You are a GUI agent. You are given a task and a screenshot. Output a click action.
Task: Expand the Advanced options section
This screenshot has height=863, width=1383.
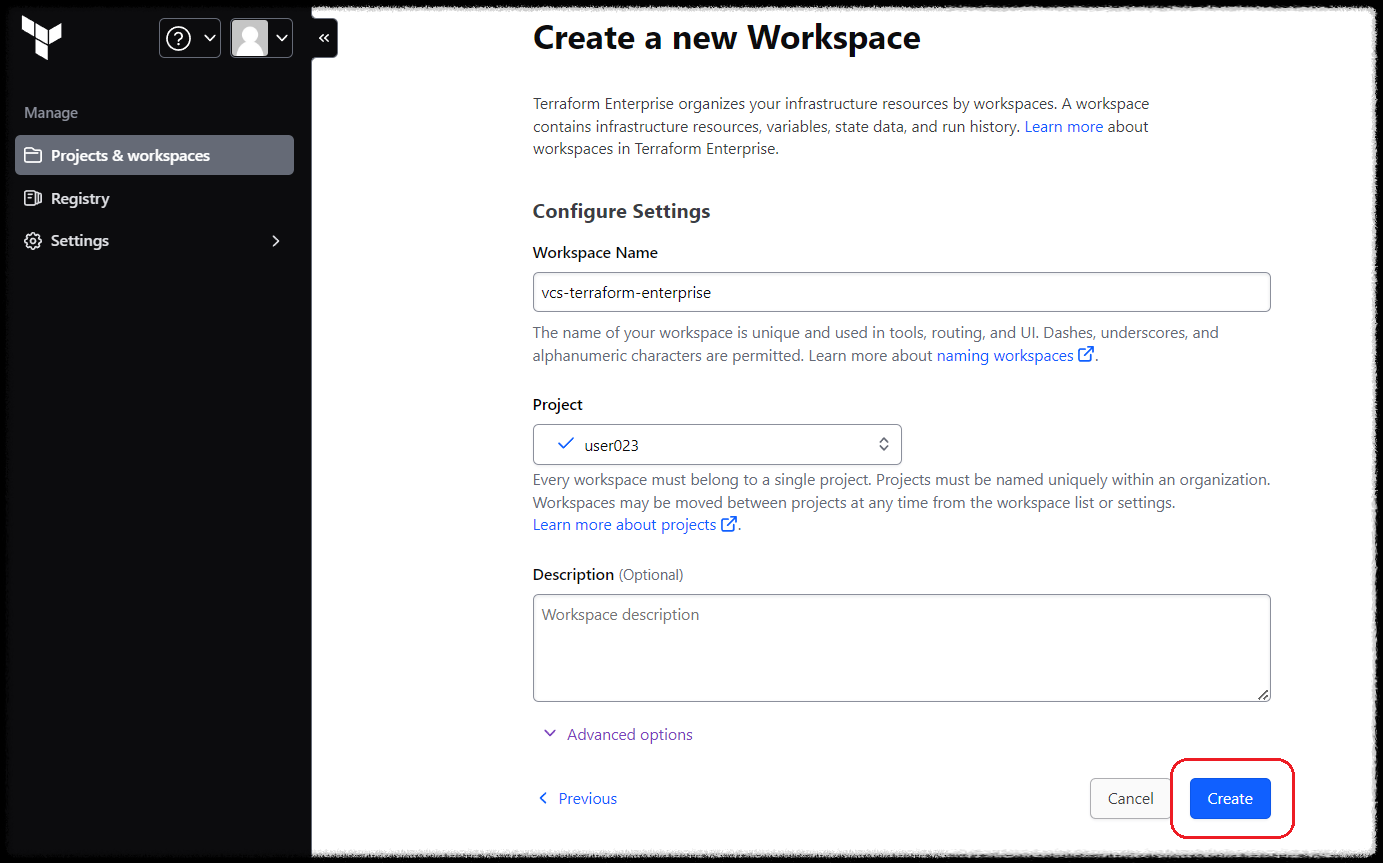click(x=617, y=734)
